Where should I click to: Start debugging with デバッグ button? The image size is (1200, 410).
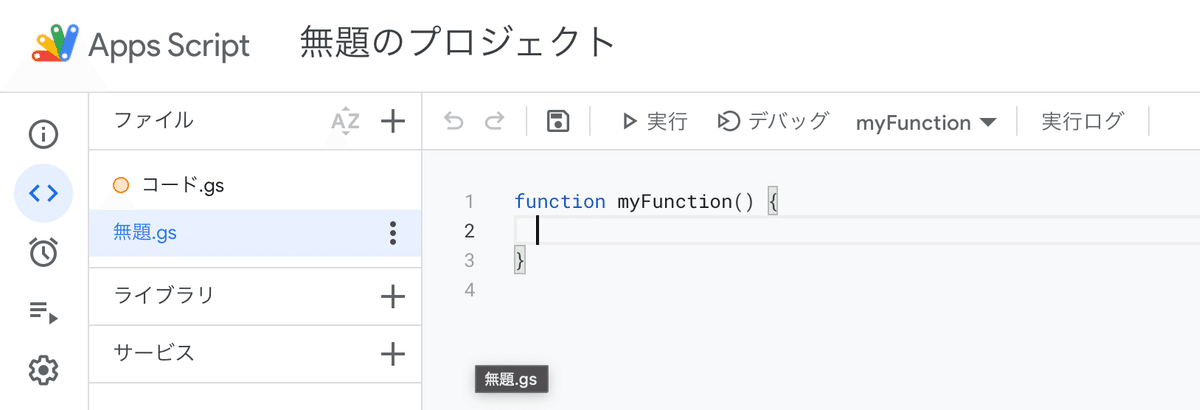pyautogui.click(x=774, y=122)
